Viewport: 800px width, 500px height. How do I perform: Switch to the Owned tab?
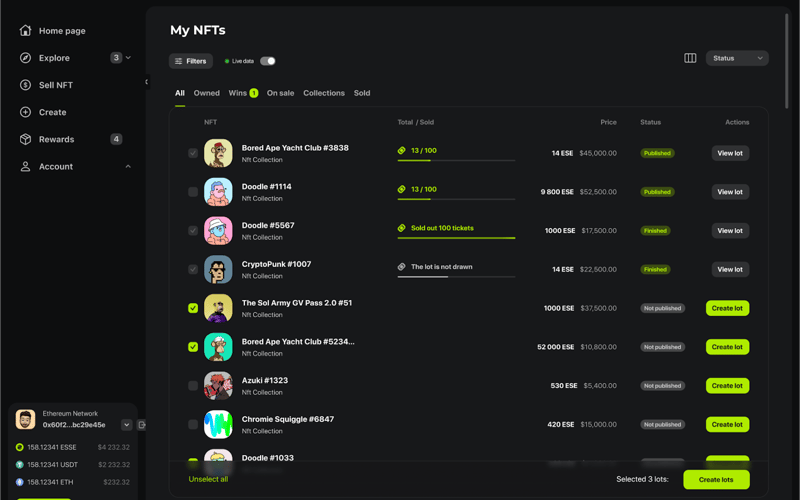[207, 93]
